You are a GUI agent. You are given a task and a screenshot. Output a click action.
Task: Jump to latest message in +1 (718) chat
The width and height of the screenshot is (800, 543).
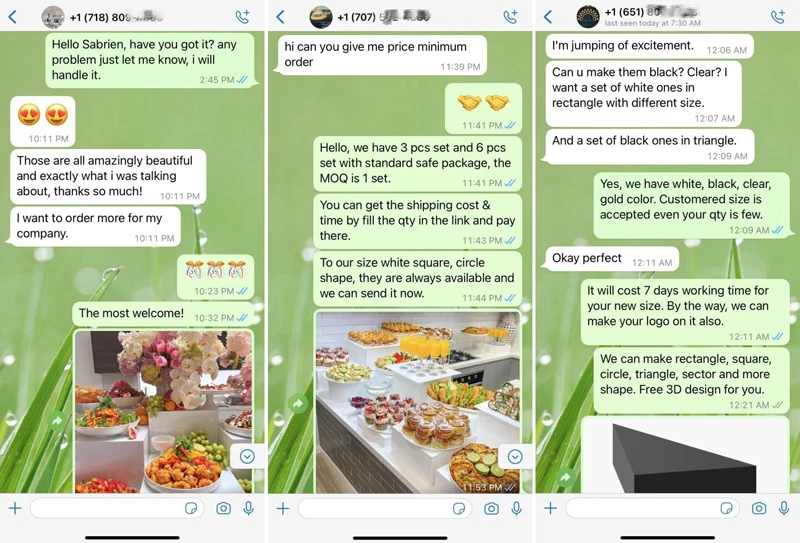(247, 456)
